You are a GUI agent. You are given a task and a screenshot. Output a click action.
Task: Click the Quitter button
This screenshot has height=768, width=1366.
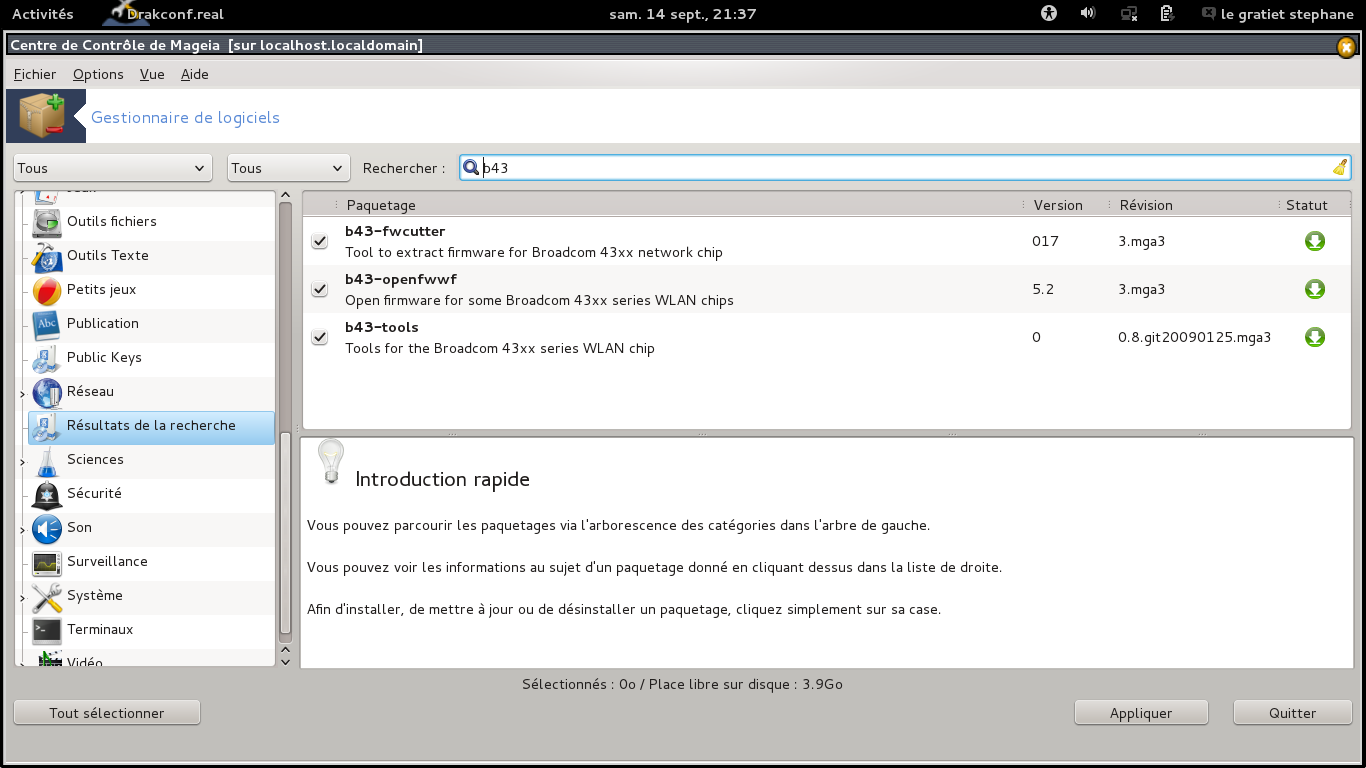point(1293,713)
